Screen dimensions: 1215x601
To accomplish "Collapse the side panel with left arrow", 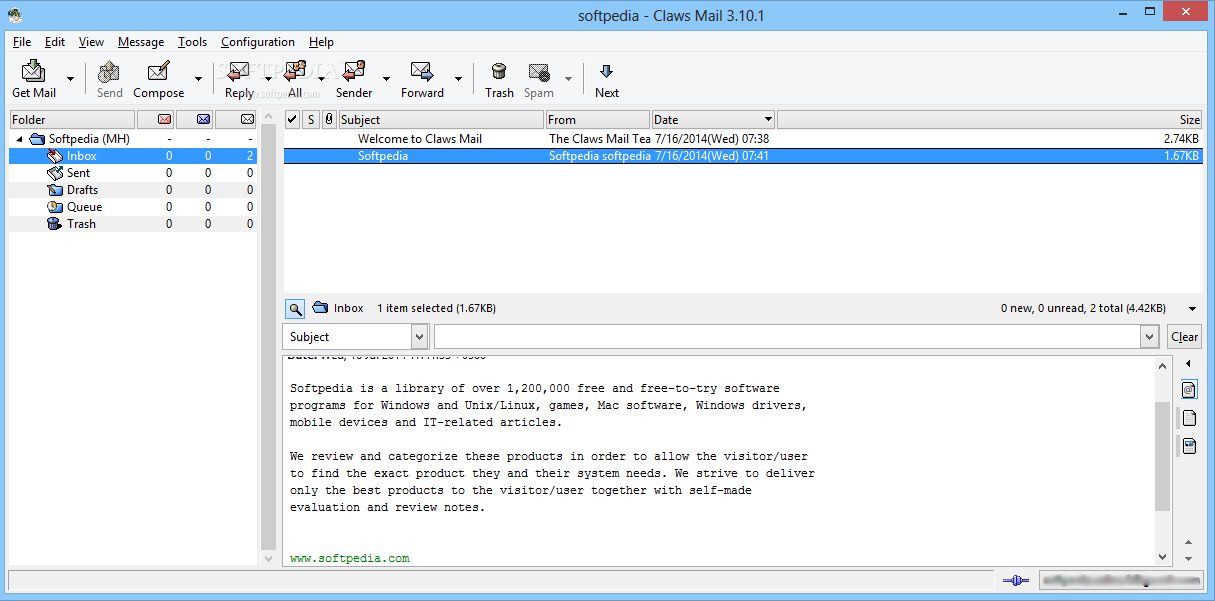I will [1188, 364].
